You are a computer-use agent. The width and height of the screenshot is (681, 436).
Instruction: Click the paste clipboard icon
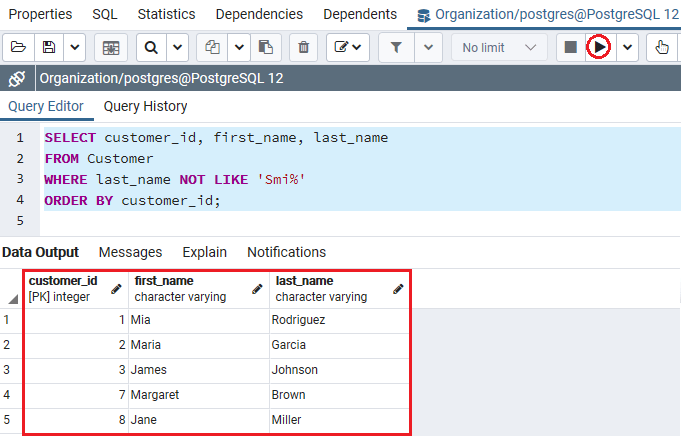click(265, 47)
